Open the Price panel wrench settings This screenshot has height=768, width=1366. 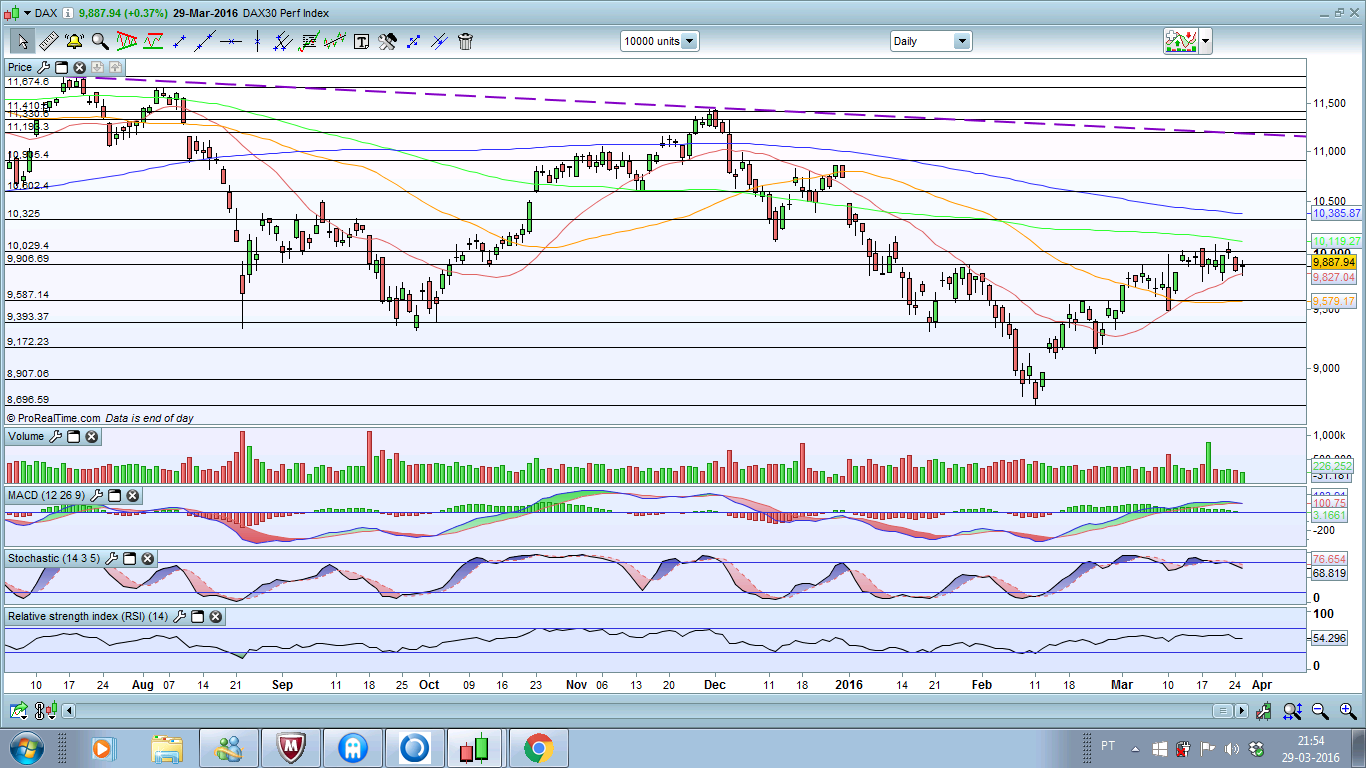point(43,67)
